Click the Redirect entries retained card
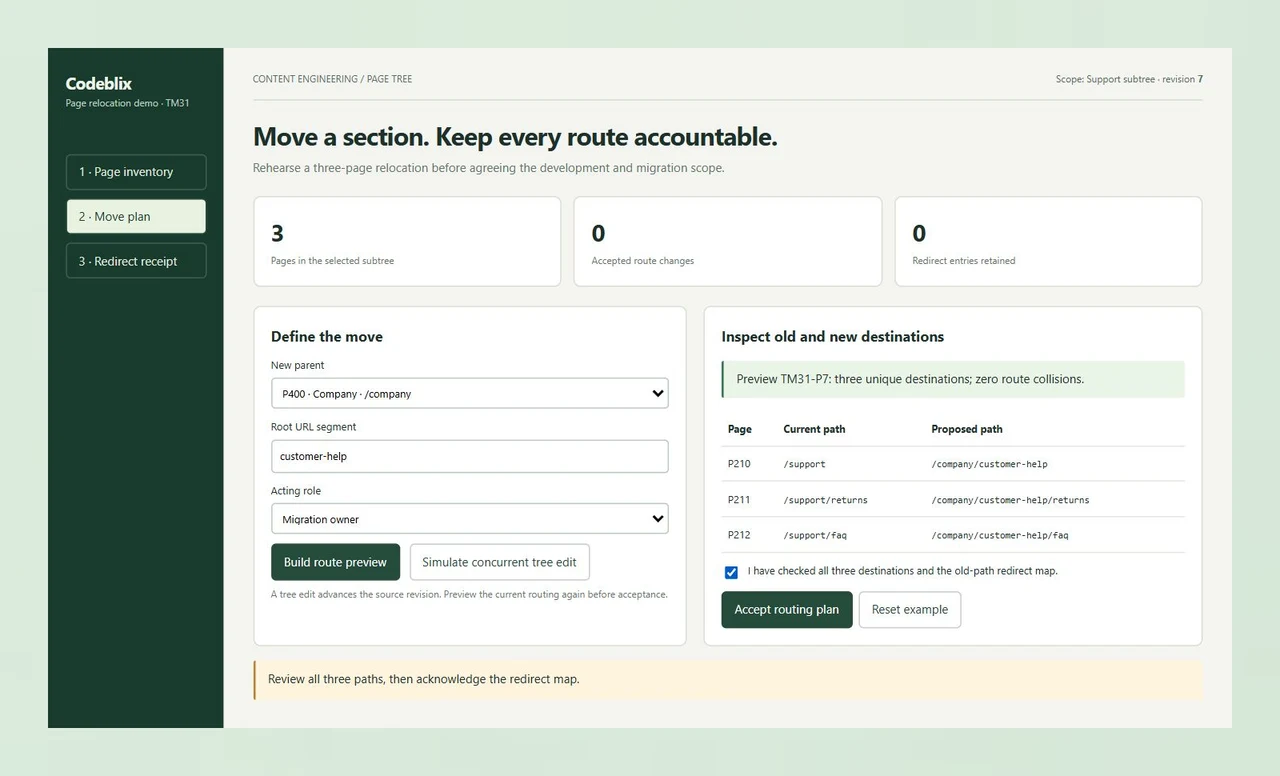The width and height of the screenshot is (1280, 776). (1048, 241)
